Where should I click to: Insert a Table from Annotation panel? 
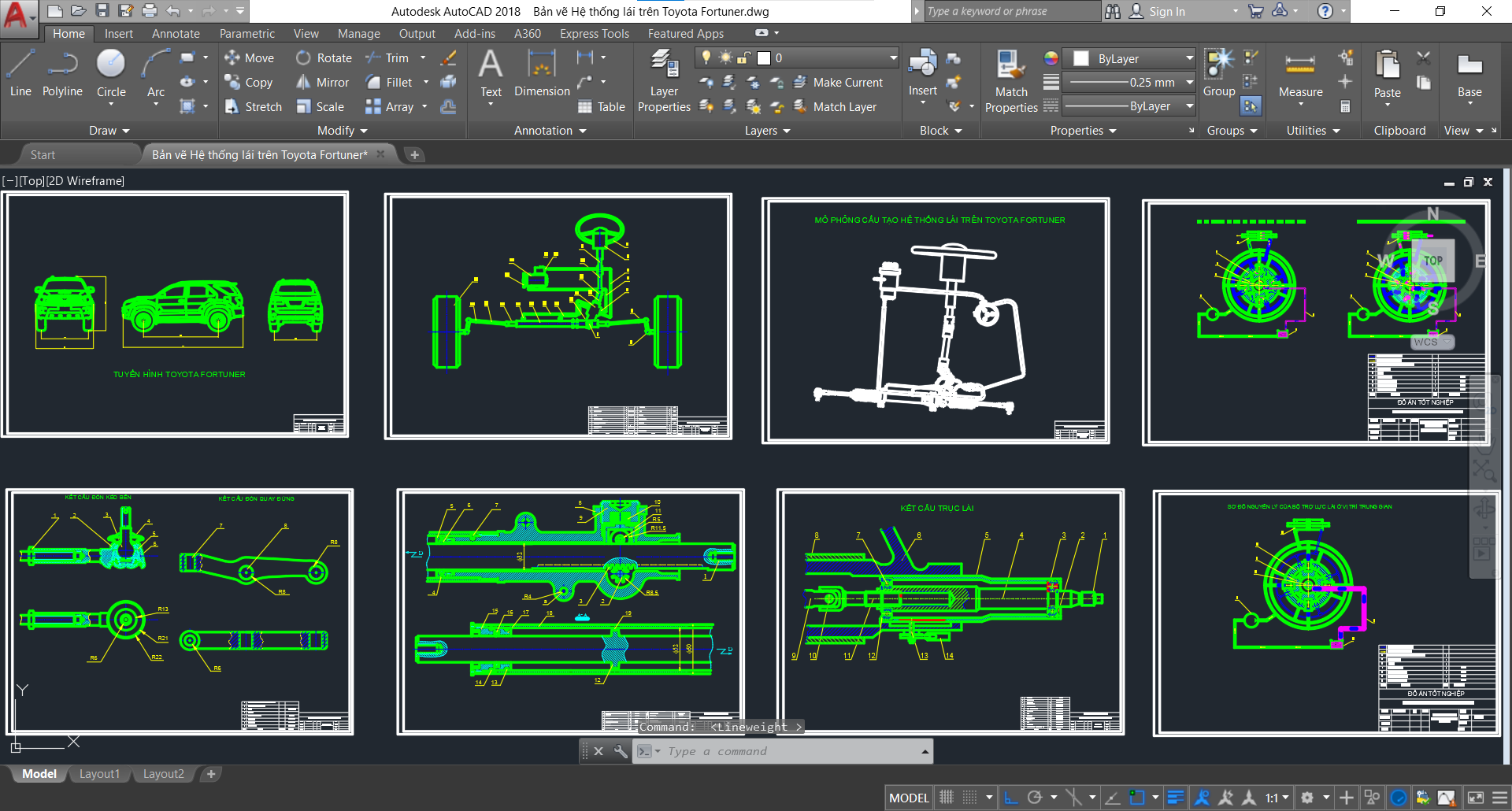[x=602, y=106]
